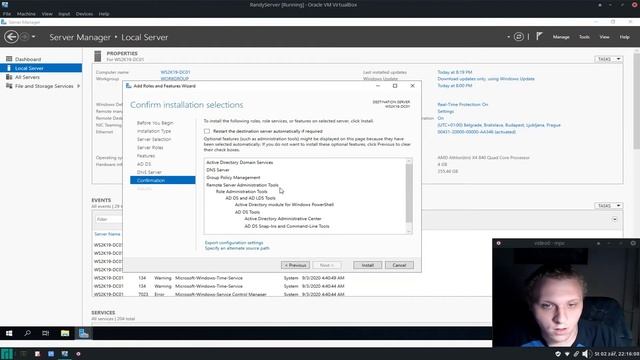This screenshot has width=640, height=360.
Task: Click Specify an alternate source path link
Action: coord(237,248)
